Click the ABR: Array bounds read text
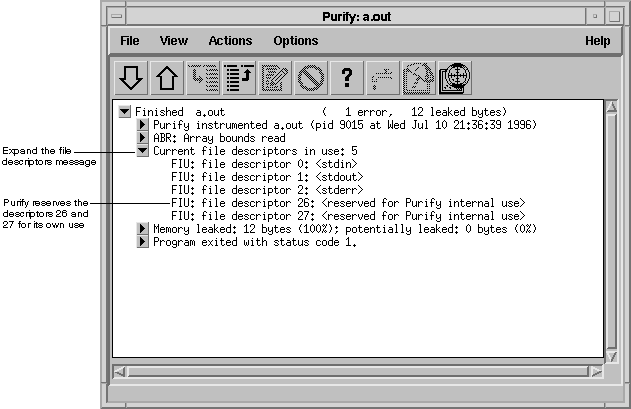Screen dimensions: 631x409 [219, 138]
